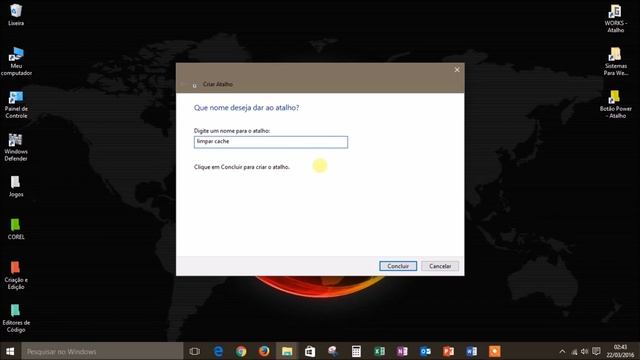Screen dimensions: 640x360
Task: Open File Explorer from the taskbar
Action: [287, 351]
